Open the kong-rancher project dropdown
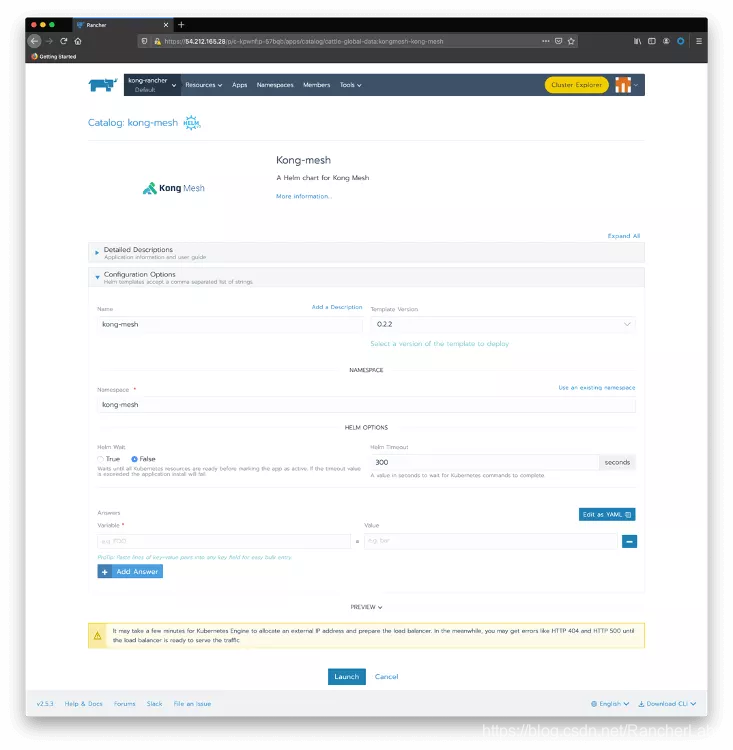This screenshot has width=733, height=750. pos(152,85)
